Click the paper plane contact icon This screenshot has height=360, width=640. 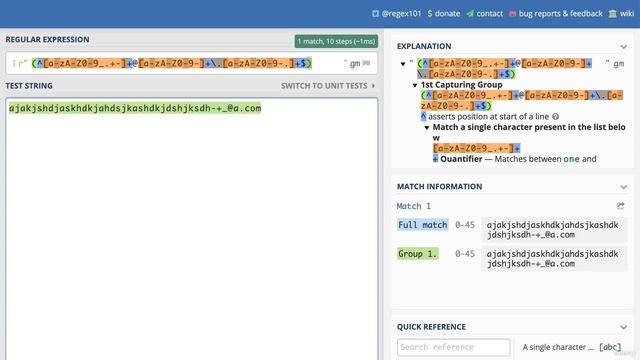(x=470, y=13)
